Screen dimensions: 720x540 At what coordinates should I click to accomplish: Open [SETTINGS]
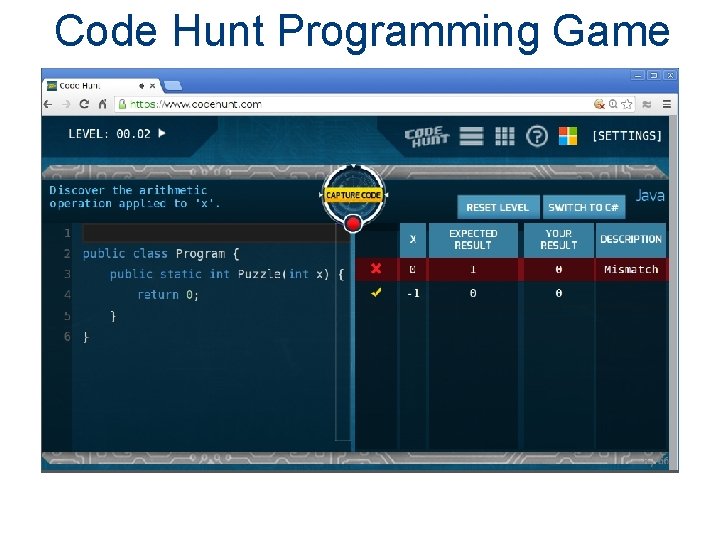point(627,136)
